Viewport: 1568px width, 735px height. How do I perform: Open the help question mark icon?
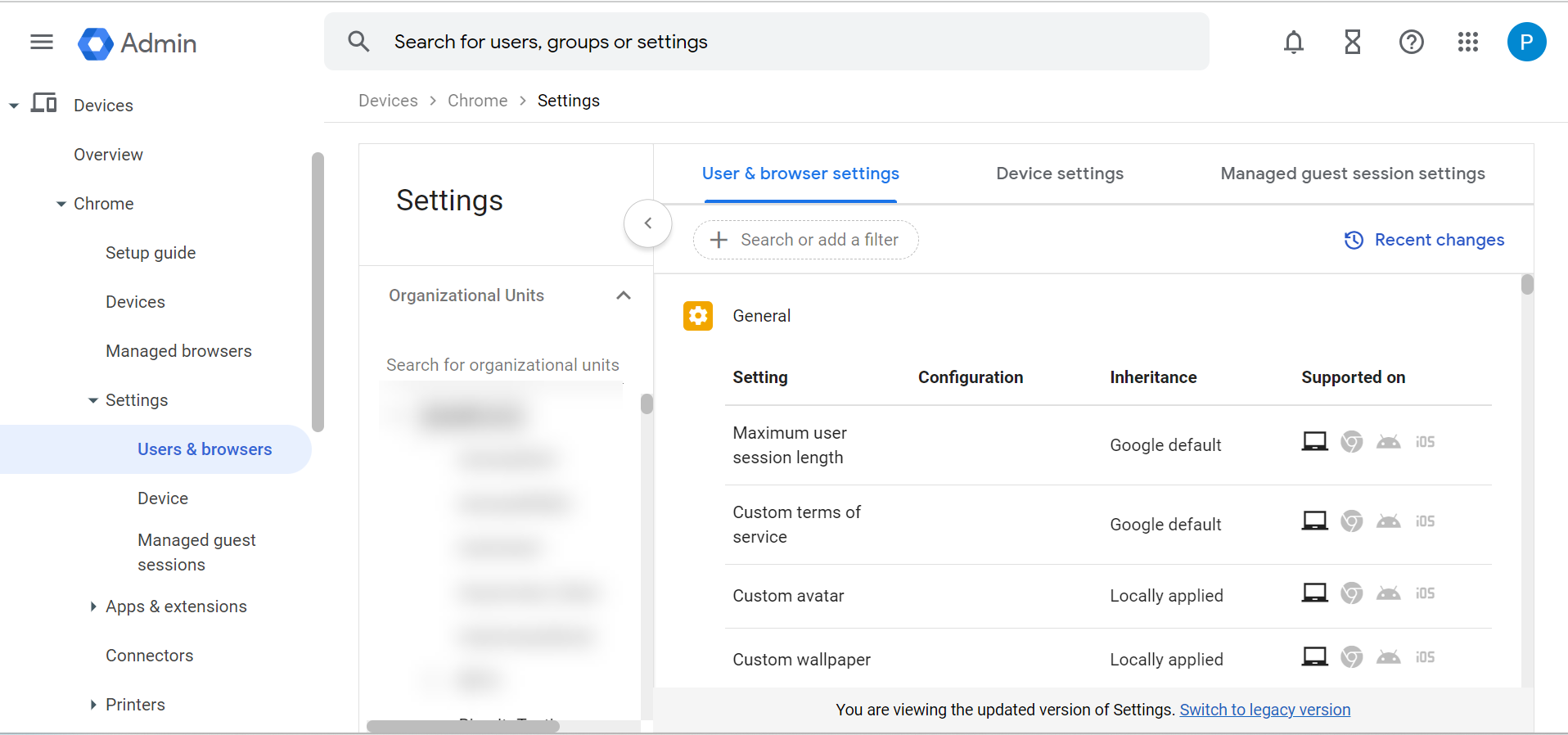click(1412, 42)
